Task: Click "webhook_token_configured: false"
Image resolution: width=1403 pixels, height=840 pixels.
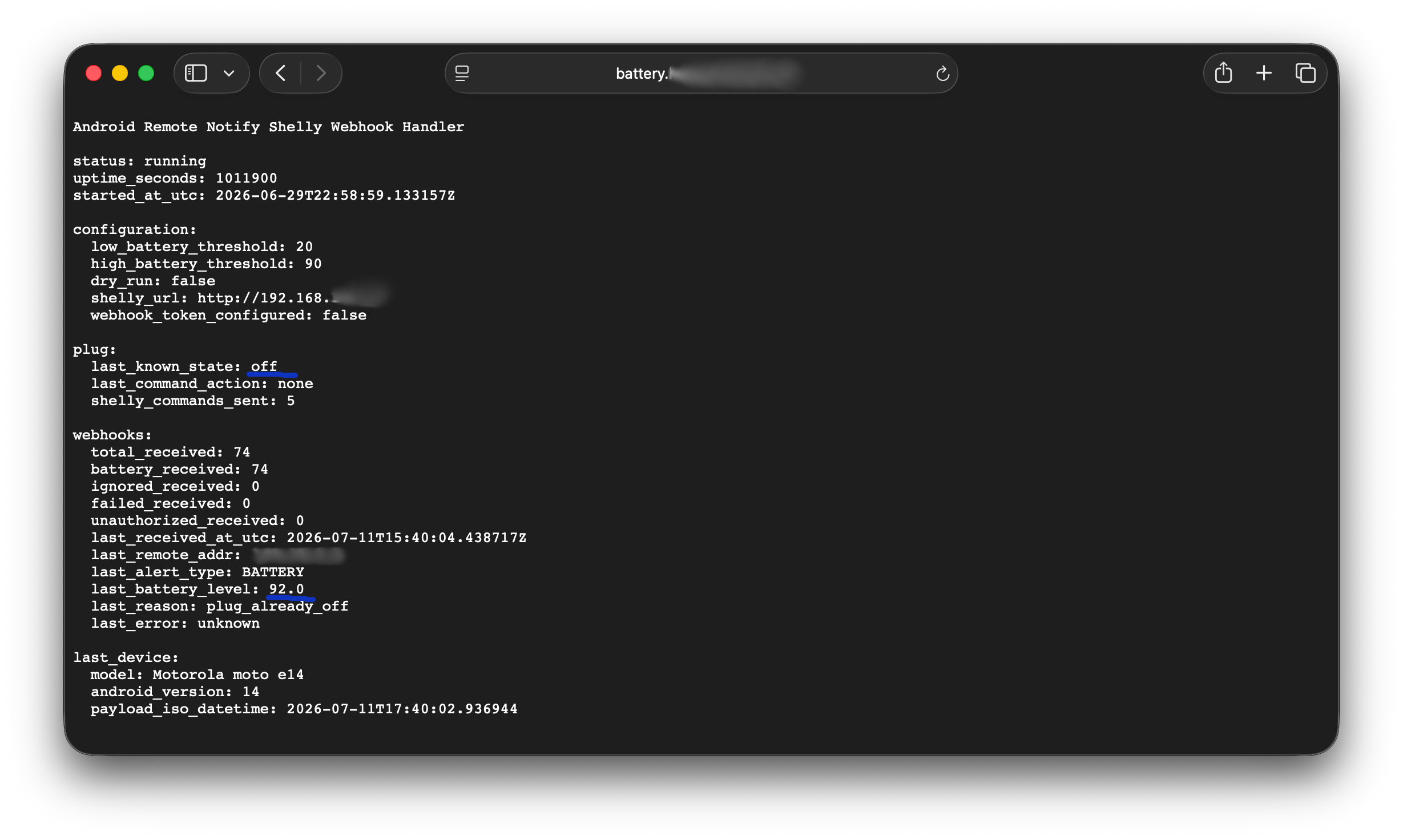Action: pyautogui.click(x=228, y=315)
